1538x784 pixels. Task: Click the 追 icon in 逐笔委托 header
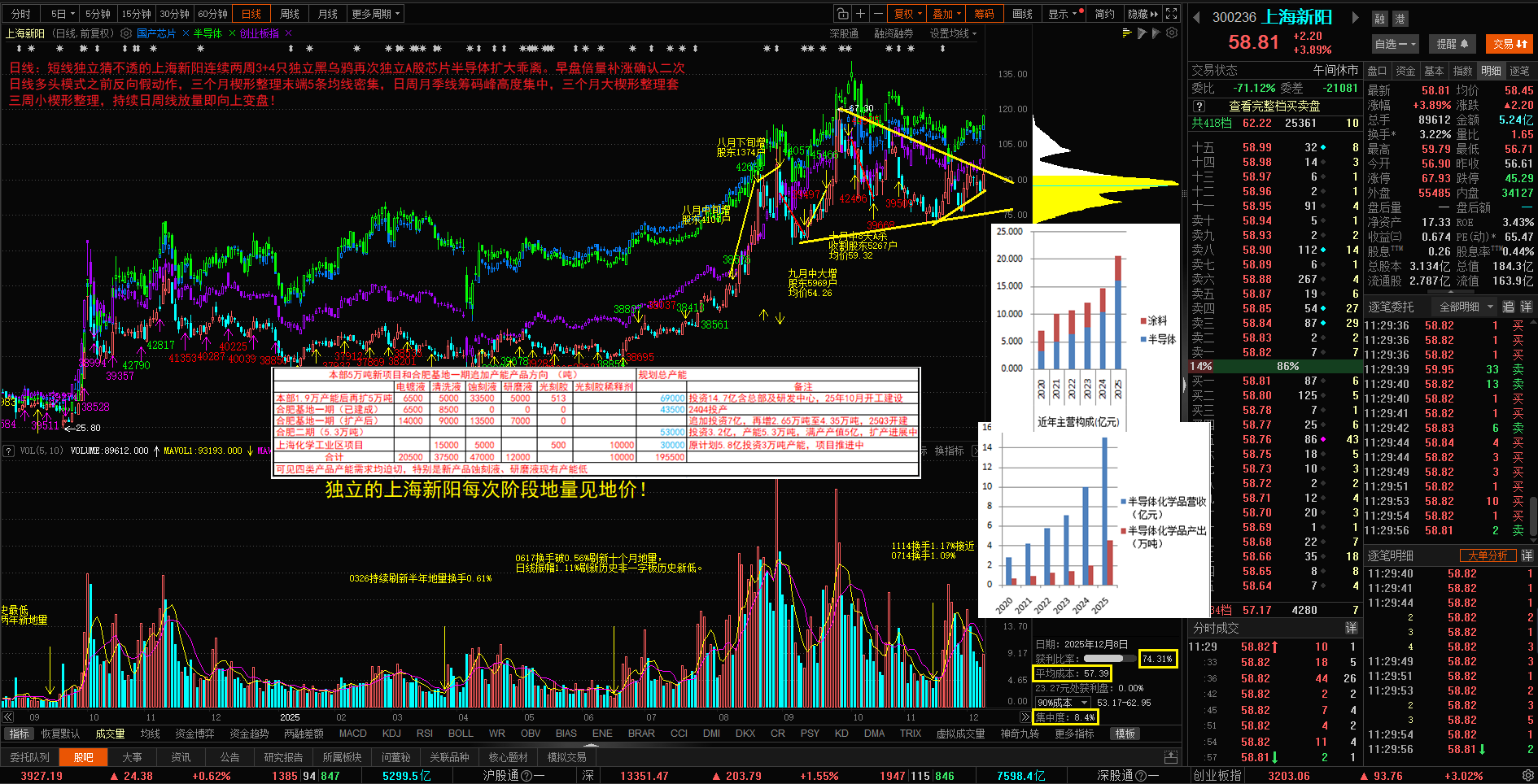(x=1509, y=307)
